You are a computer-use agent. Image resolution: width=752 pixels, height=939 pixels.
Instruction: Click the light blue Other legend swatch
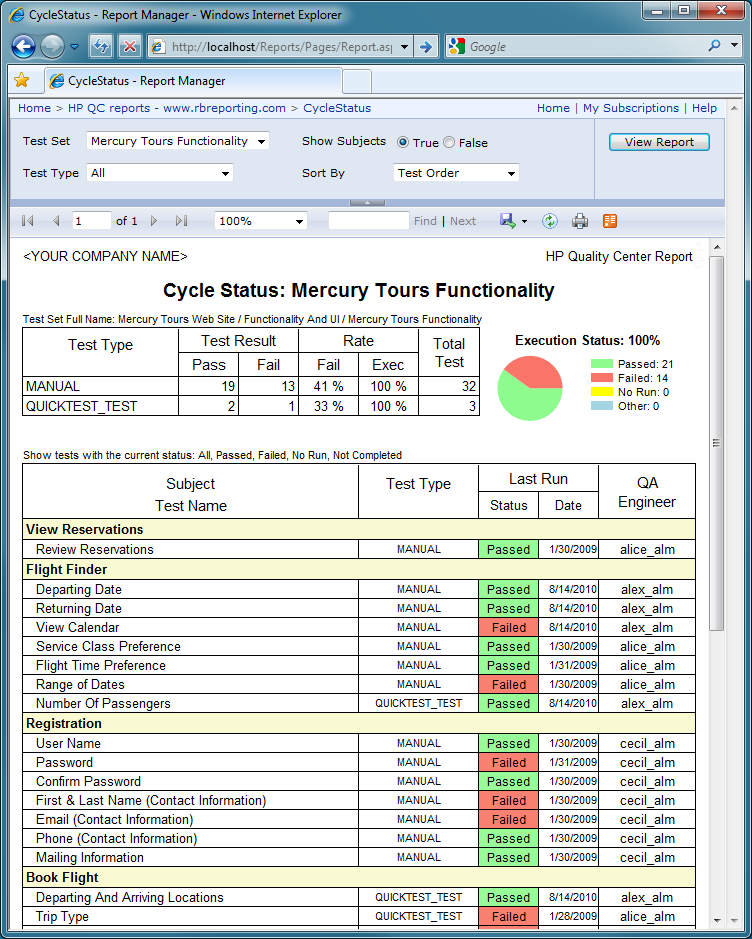(x=601, y=406)
